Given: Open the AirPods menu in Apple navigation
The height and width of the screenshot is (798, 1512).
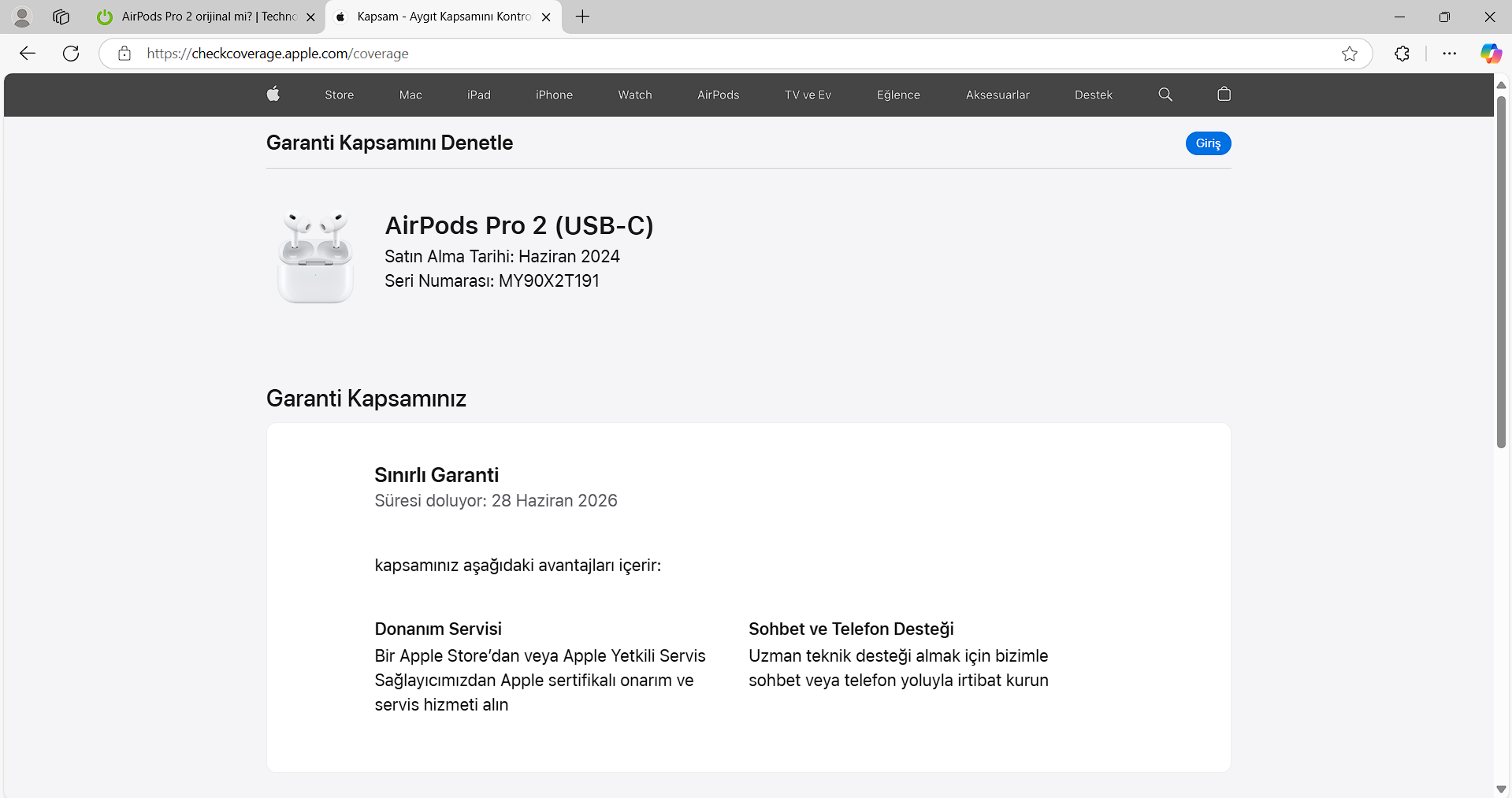Looking at the screenshot, I should 718,95.
